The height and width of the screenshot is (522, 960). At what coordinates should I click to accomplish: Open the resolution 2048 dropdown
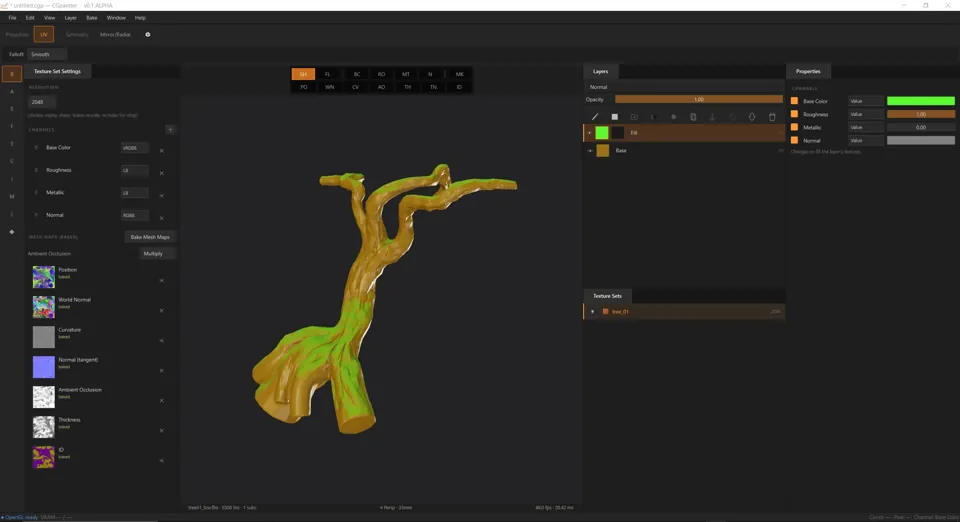point(42,102)
